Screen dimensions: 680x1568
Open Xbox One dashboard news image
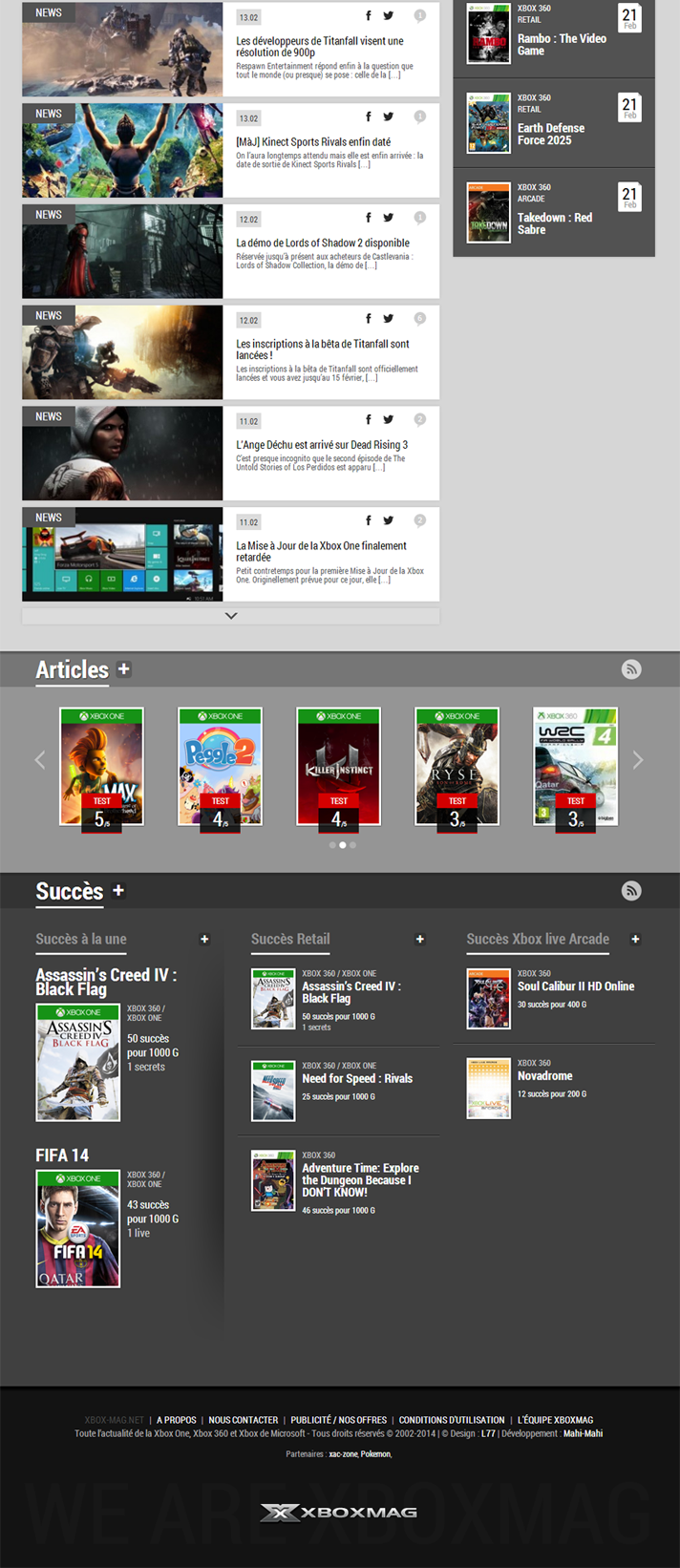(122, 554)
